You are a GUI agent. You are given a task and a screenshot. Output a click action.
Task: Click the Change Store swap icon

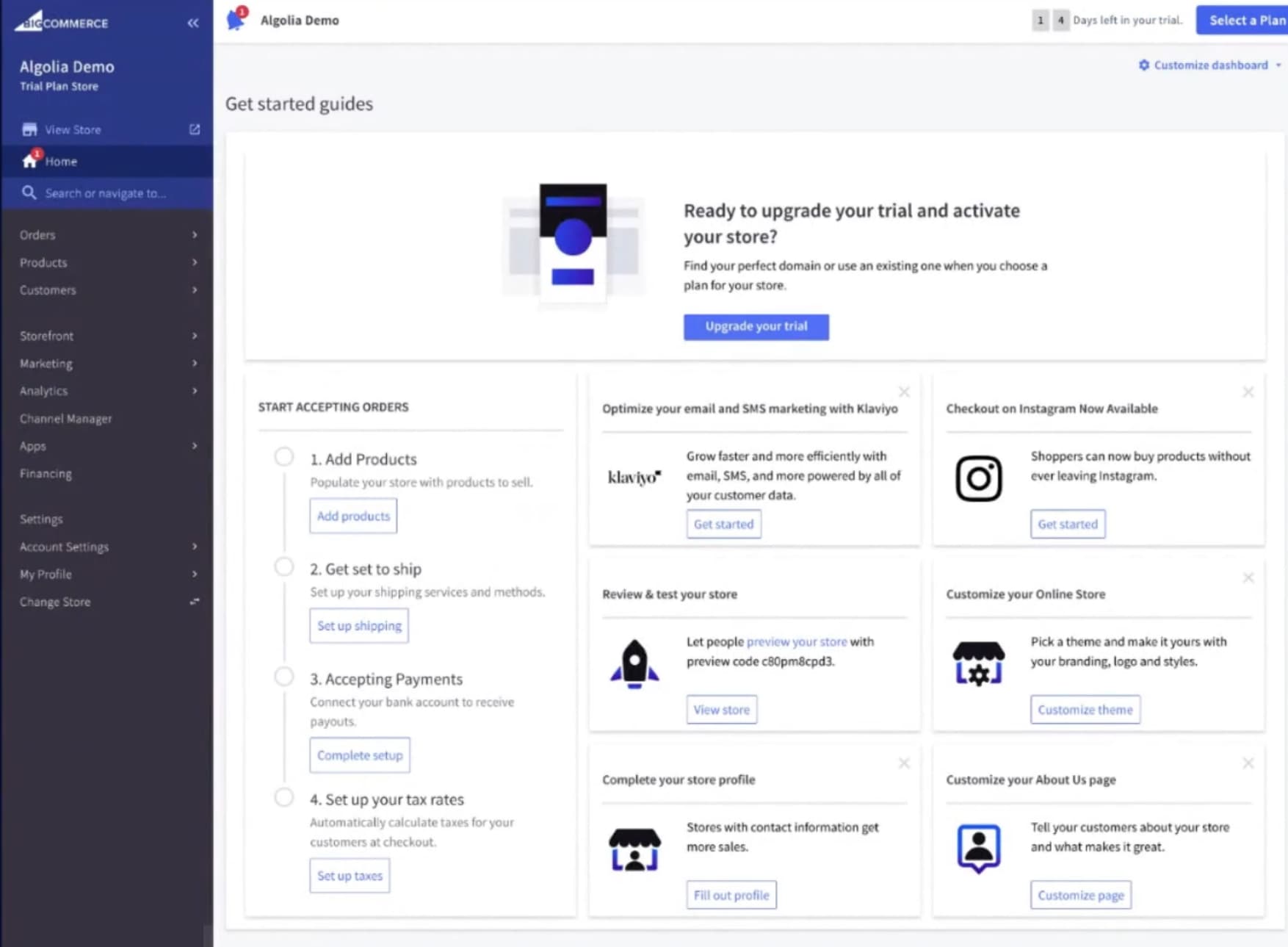point(195,602)
